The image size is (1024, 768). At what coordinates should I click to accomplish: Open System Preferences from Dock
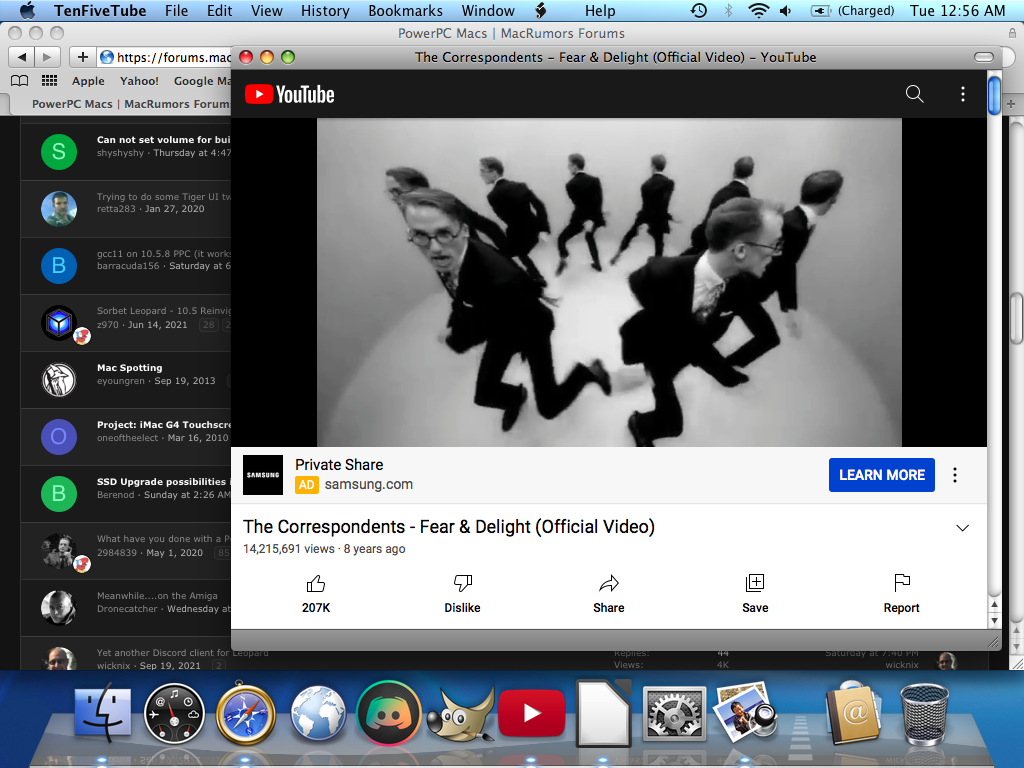[x=674, y=714]
